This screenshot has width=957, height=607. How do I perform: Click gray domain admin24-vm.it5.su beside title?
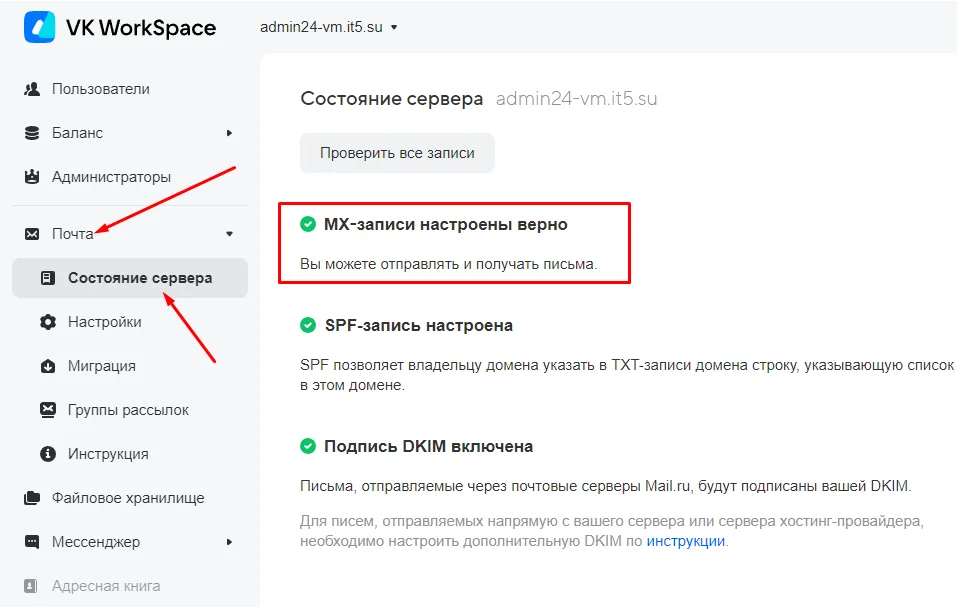[x=577, y=99]
